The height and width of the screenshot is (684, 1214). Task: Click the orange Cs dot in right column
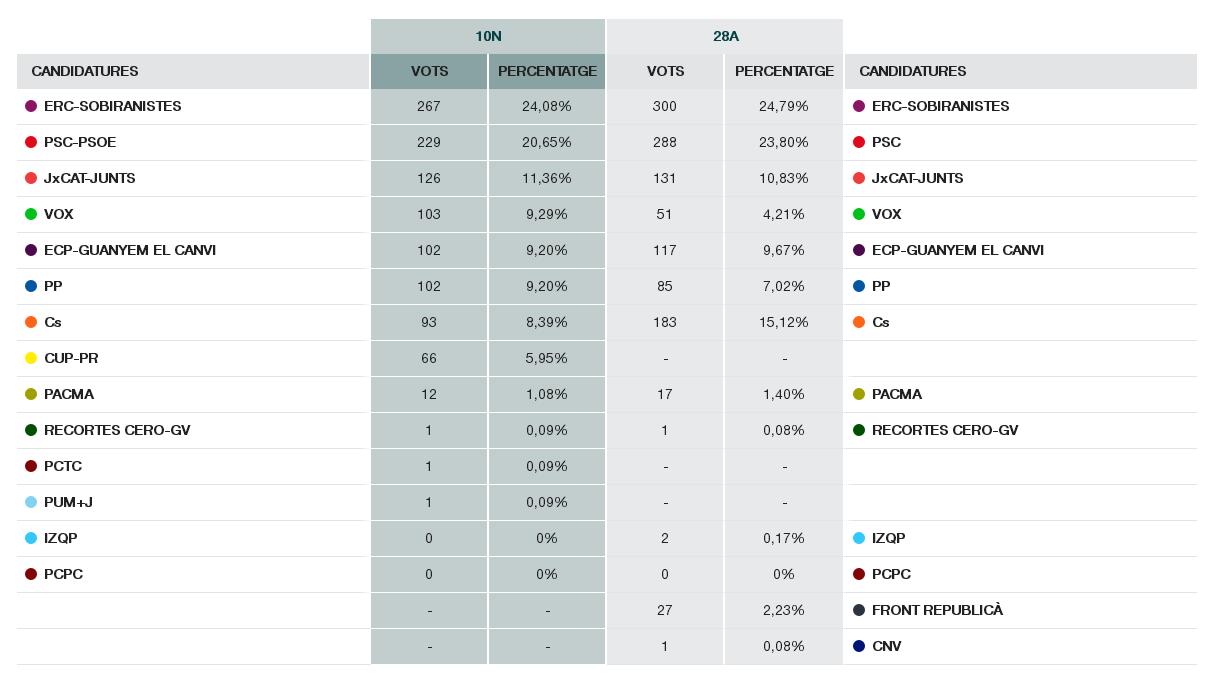click(859, 322)
